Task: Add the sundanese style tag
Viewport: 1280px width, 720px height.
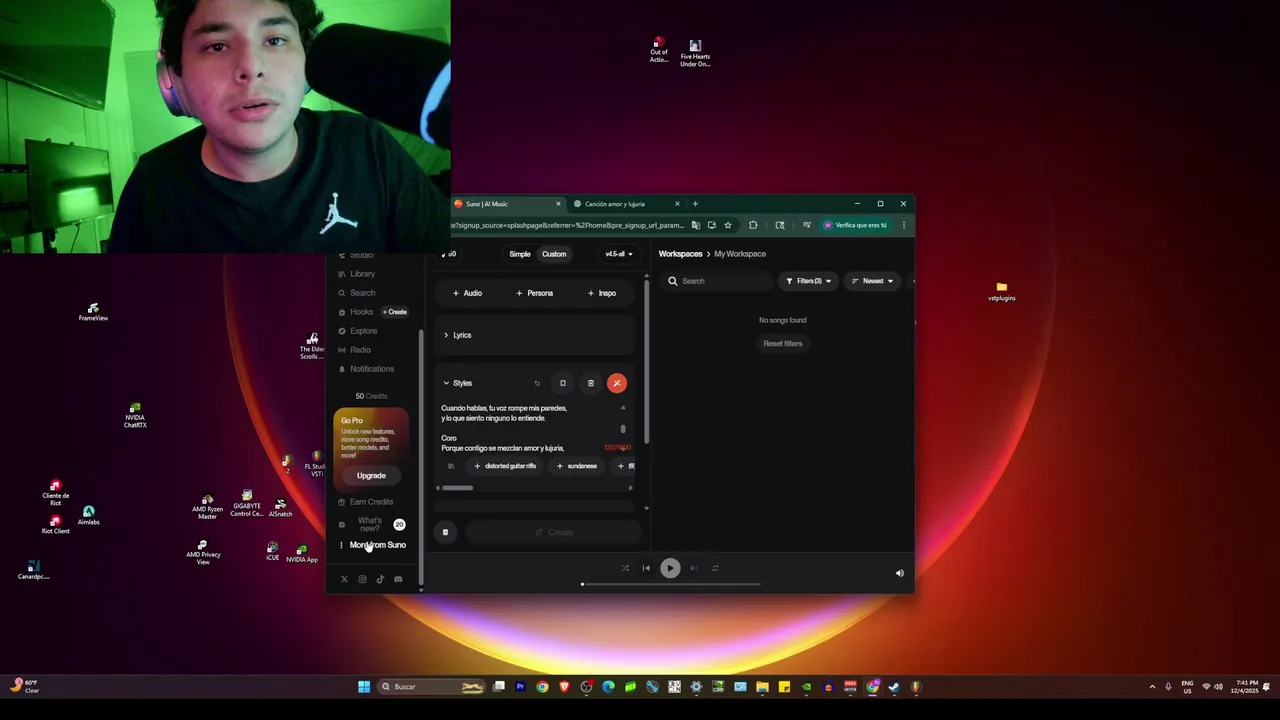Action: [x=577, y=466]
